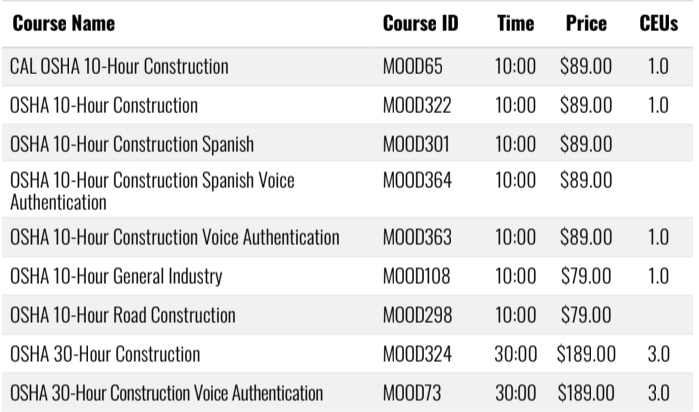Image resolution: width=699 pixels, height=412 pixels.
Task: Click the Course ID column header
Action: pyautogui.click(x=420, y=23)
